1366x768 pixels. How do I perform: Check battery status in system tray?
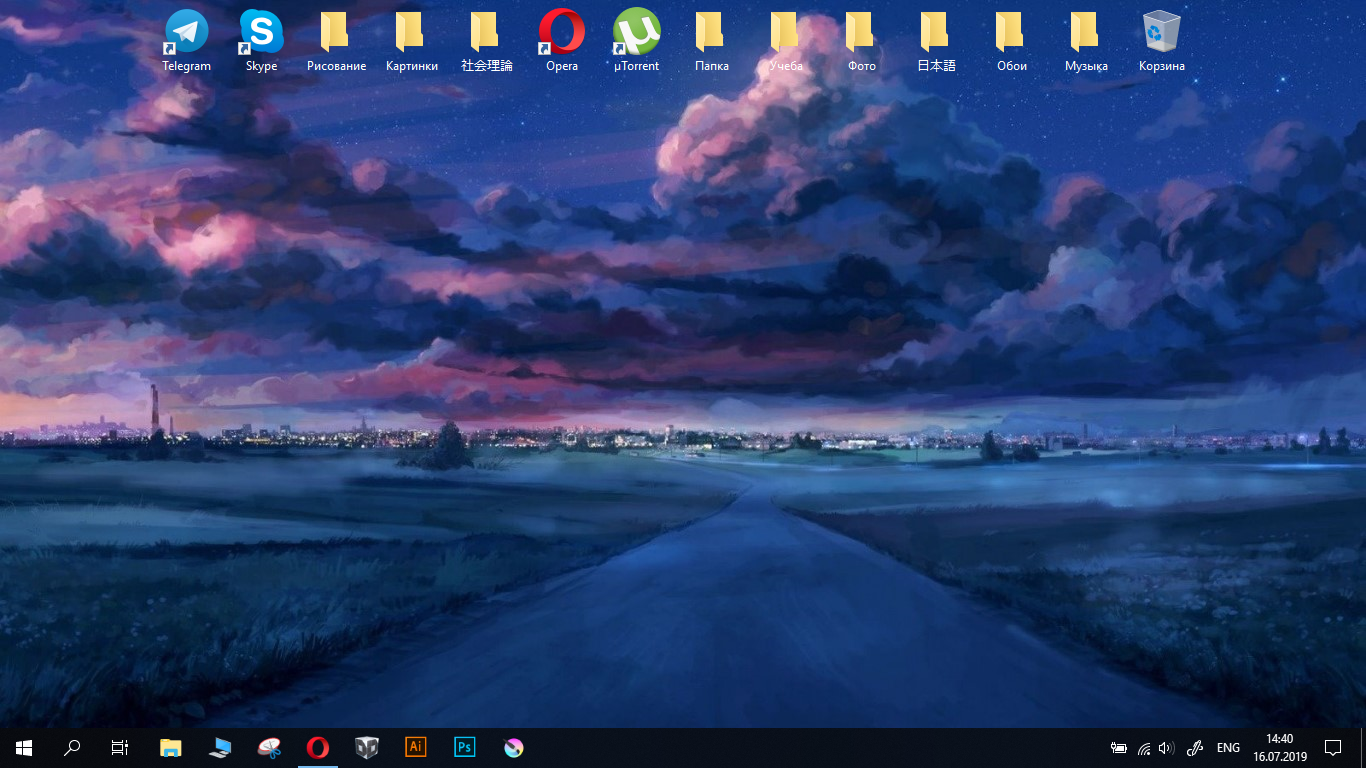point(1119,748)
